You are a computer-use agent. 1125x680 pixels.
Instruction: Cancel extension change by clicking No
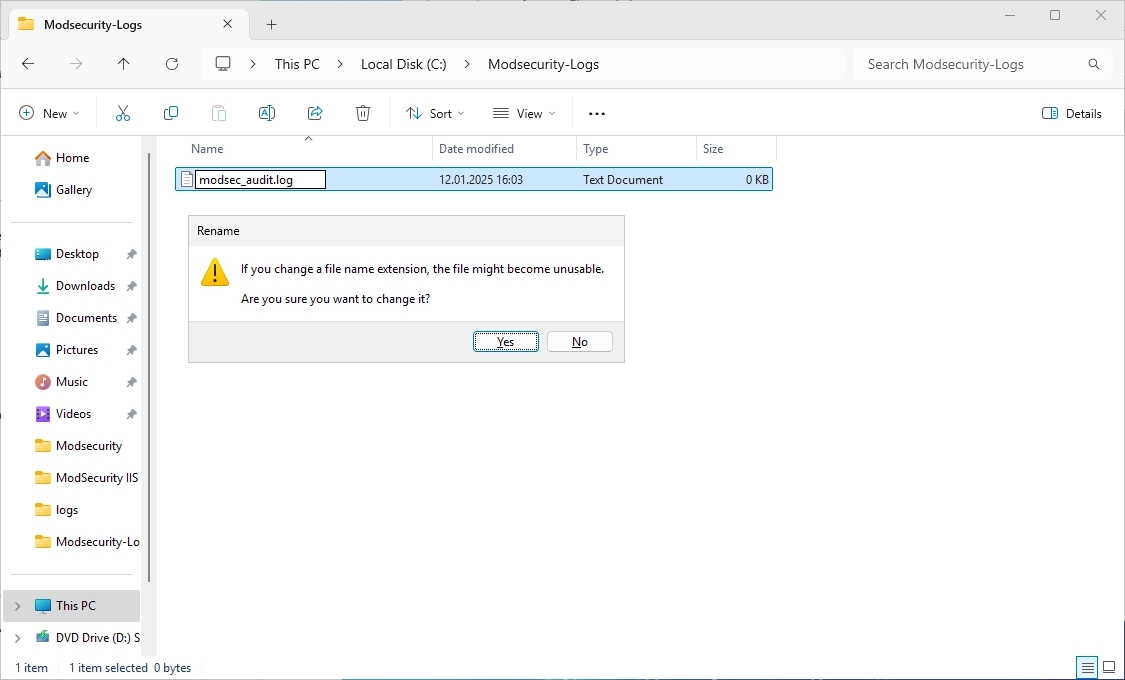click(580, 342)
